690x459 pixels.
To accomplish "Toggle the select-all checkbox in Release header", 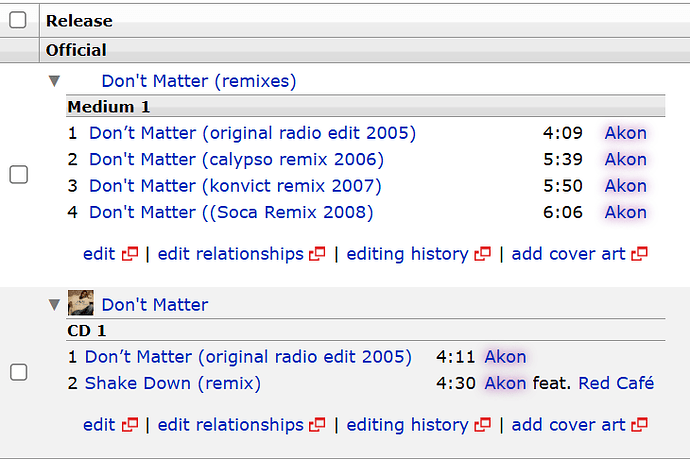I will [x=18, y=20].
